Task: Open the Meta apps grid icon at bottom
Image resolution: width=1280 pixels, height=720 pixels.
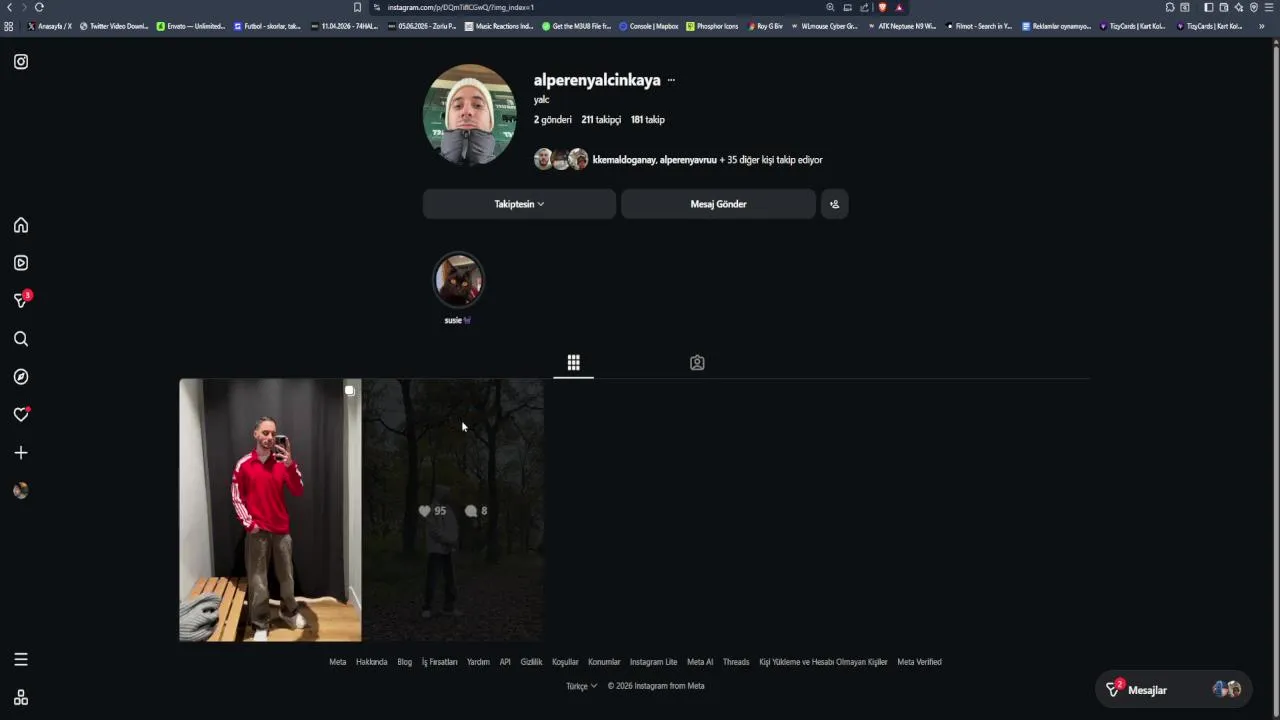Action: [21, 697]
